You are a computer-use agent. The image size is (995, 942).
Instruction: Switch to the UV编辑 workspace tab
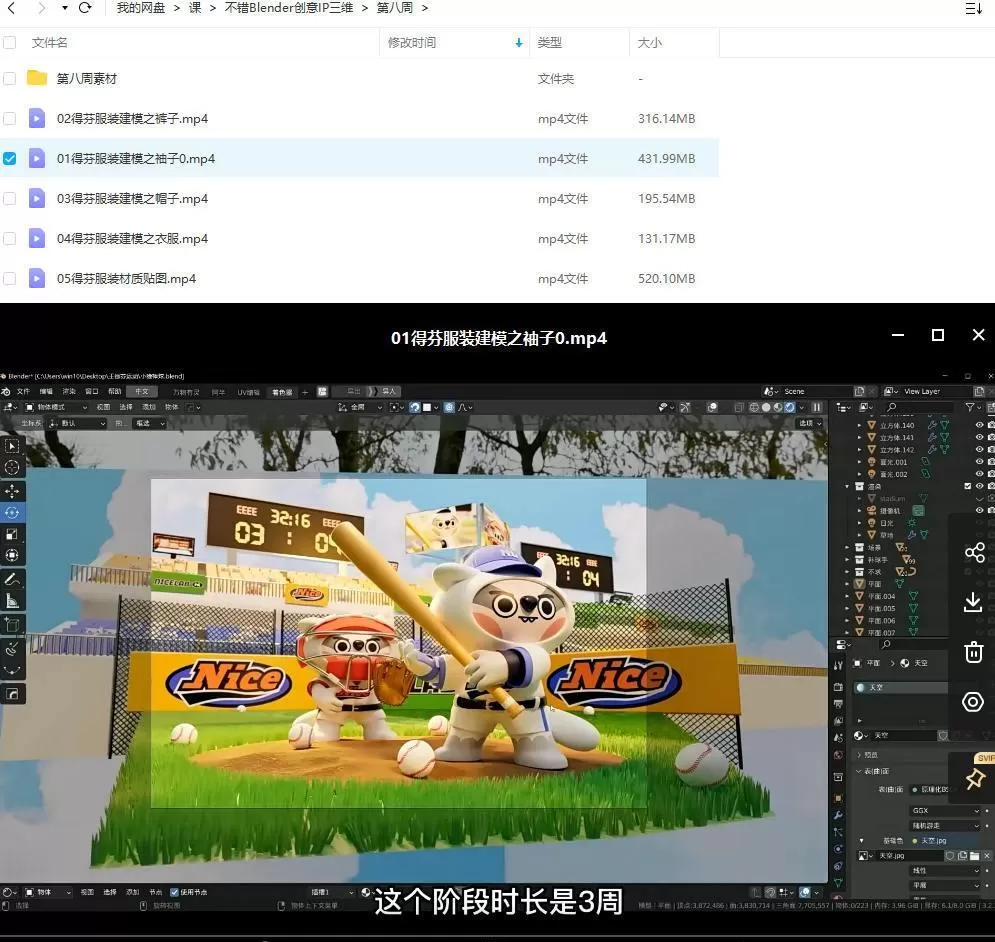click(247, 391)
